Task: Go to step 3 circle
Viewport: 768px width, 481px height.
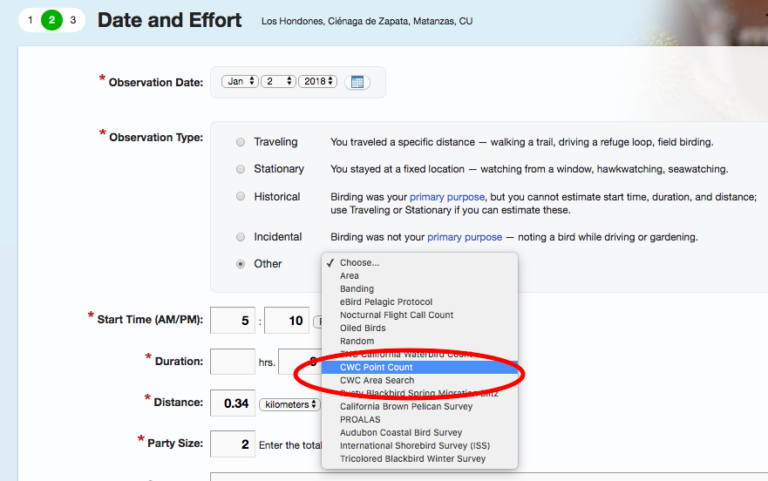Action: (73, 20)
